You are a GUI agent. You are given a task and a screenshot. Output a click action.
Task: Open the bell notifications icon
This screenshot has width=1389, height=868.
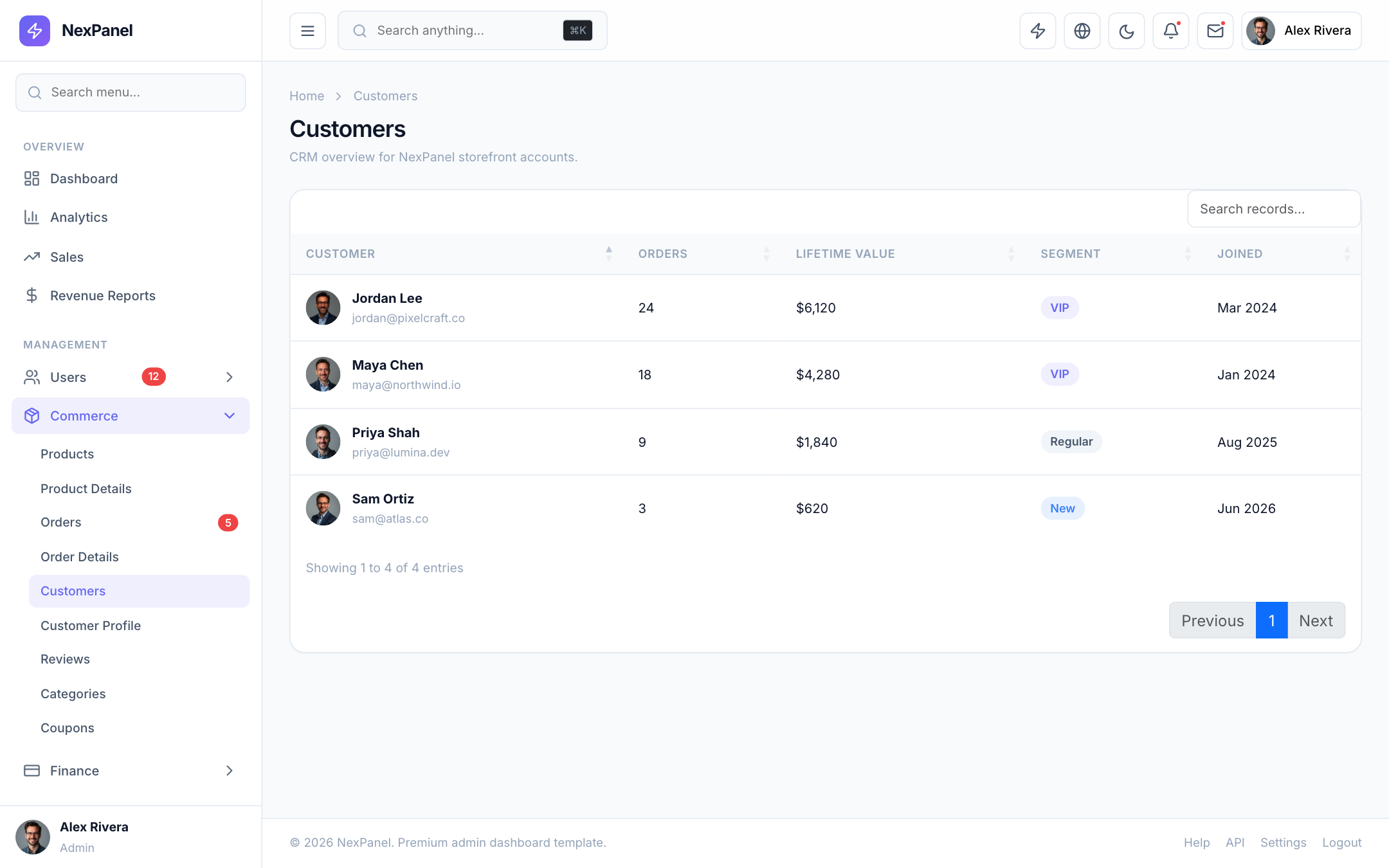(1170, 31)
